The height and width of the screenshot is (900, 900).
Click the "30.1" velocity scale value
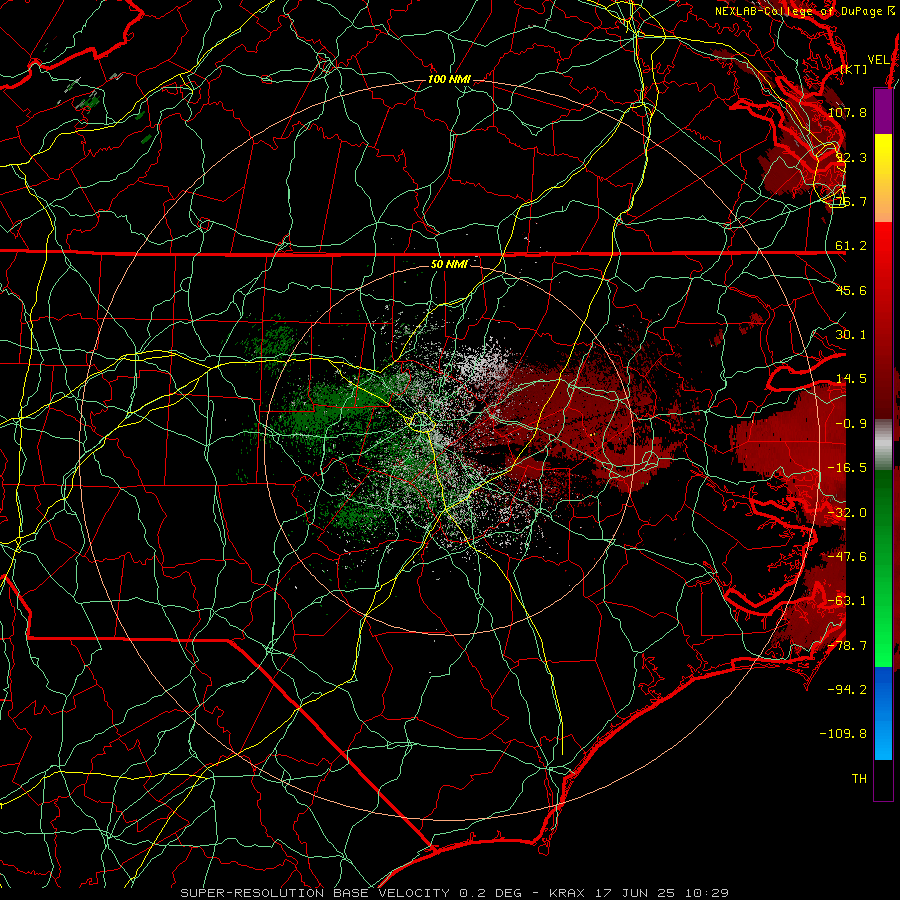[x=851, y=335]
